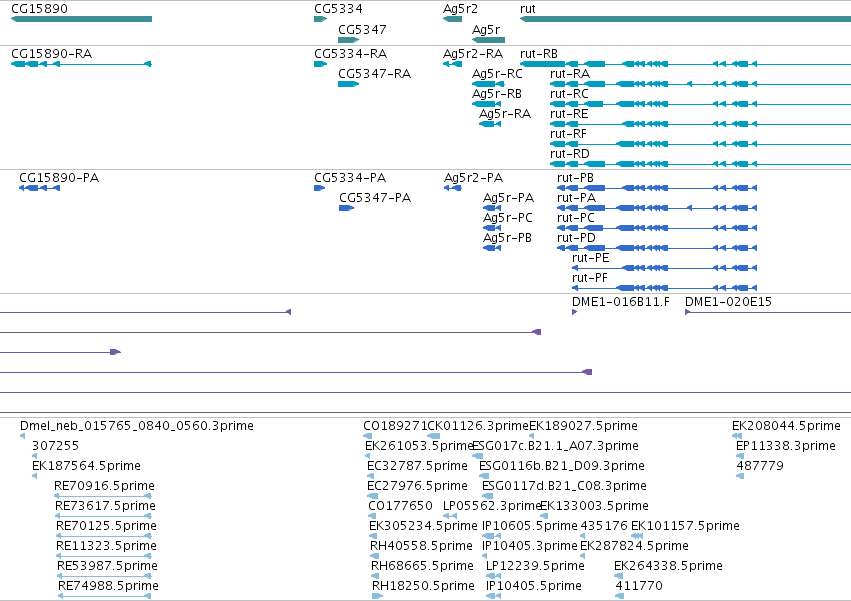
Task: Click the Ag5r2 gene label
Action: [460, 9]
